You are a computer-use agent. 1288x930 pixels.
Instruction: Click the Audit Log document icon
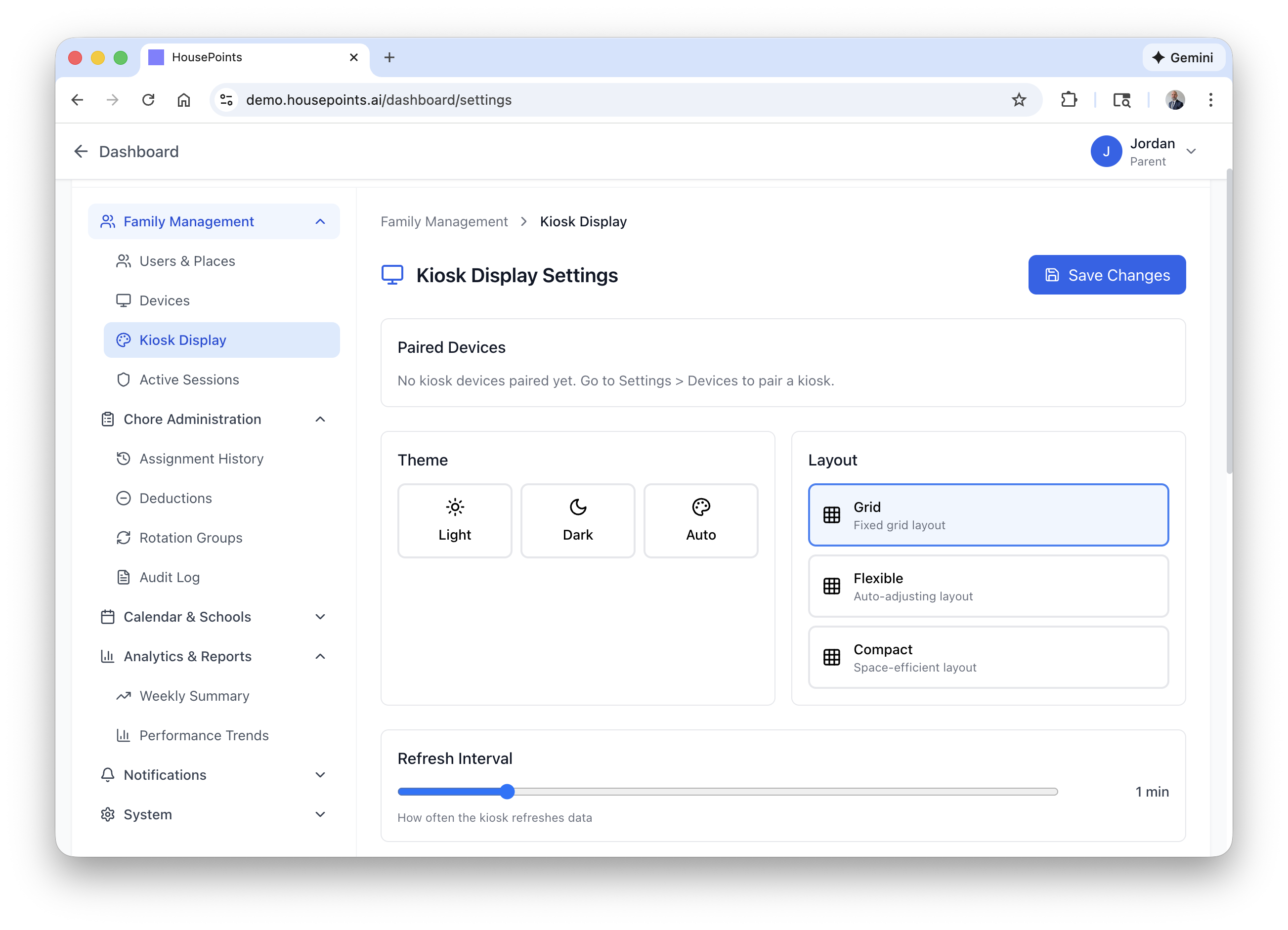click(x=123, y=577)
